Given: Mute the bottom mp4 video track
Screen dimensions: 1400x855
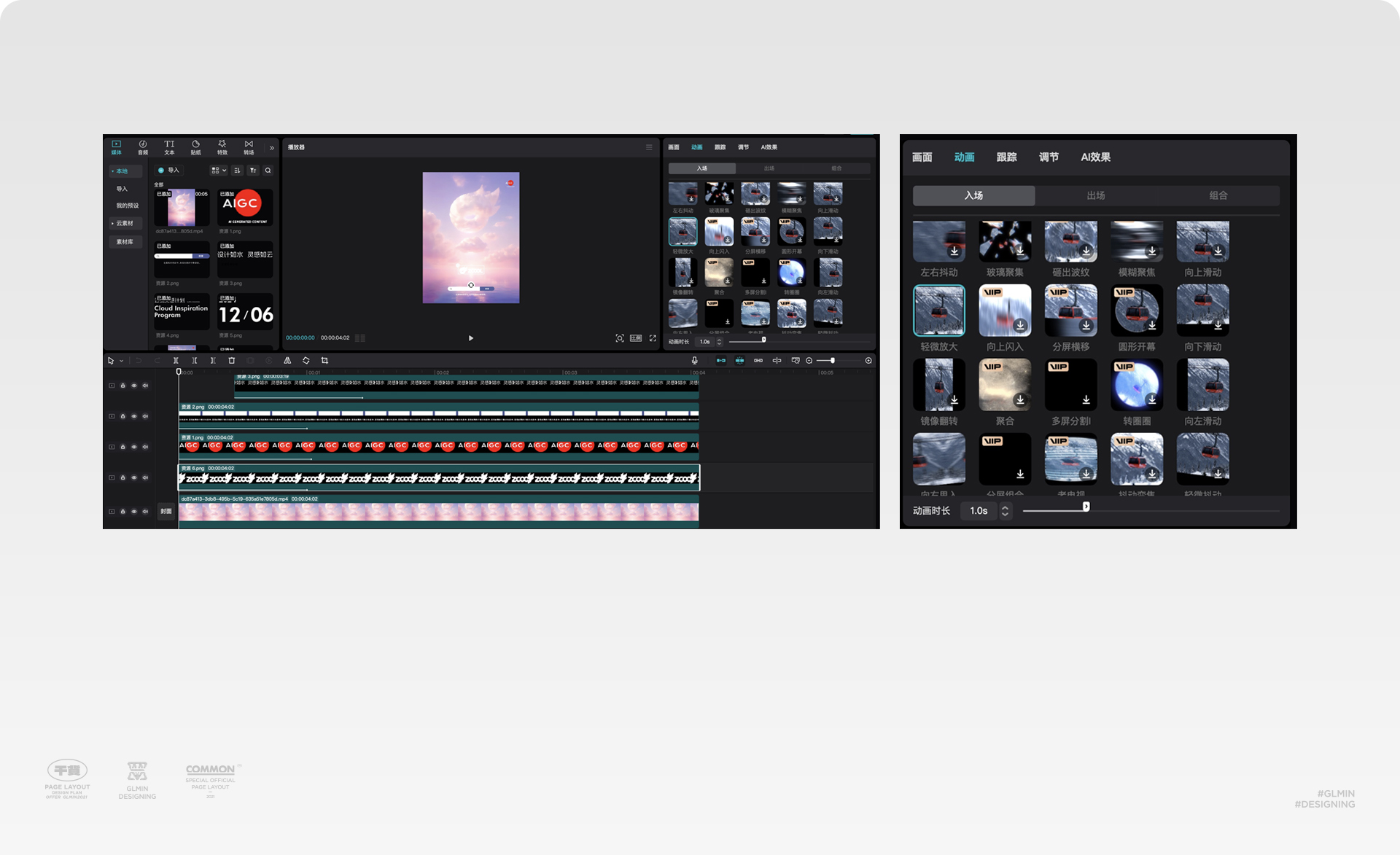Looking at the screenshot, I should point(145,512).
